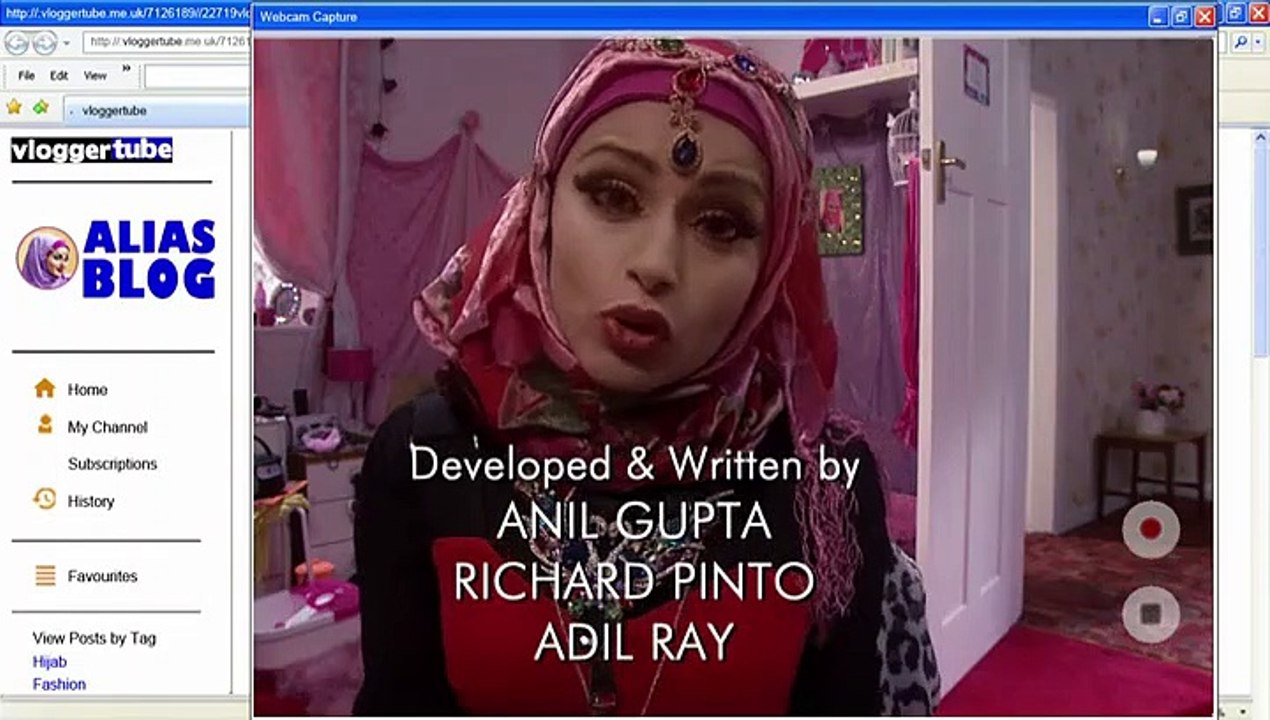Click the webcam video preview area
The image size is (1270, 720).
tap(734, 377)
